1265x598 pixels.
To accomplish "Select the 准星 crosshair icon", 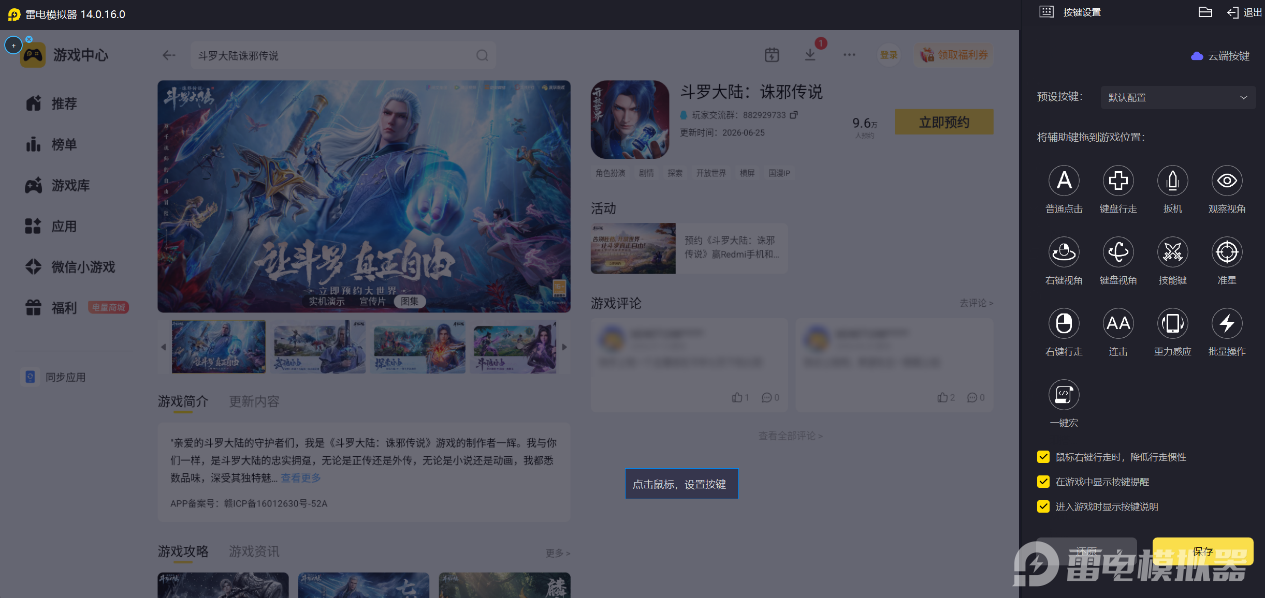I will point(1227,252).
